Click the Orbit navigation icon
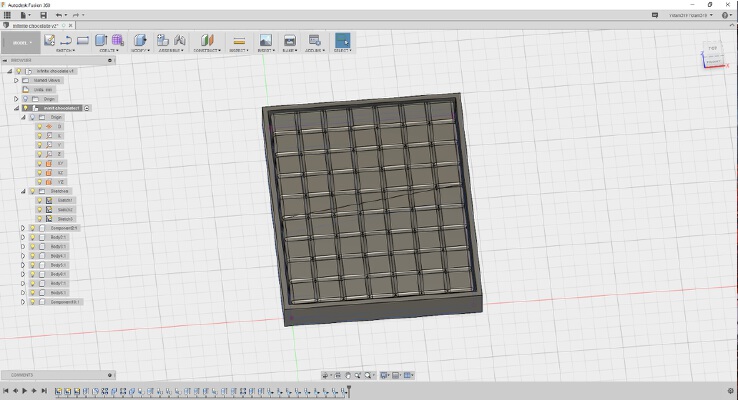 coord(325,375)
